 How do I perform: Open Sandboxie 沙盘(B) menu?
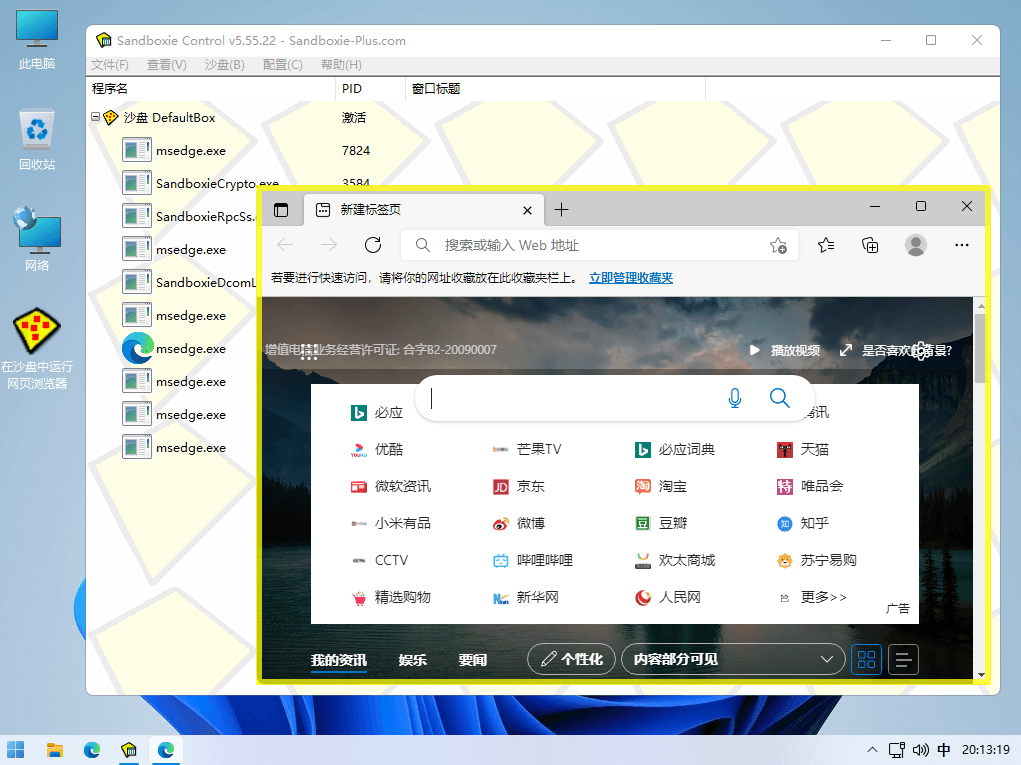[225, 65]
